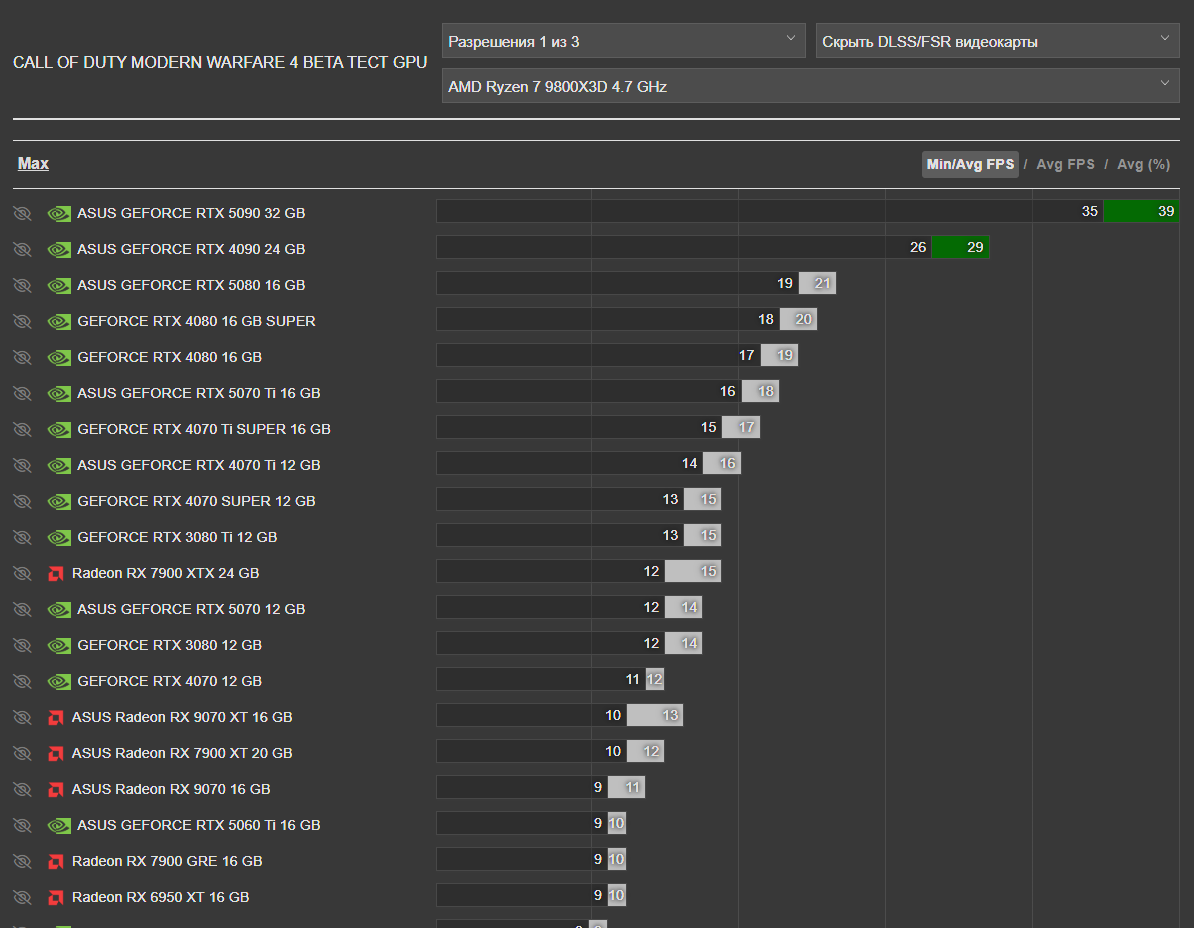Open the AMD Ryzen 7 9800X3D CPU selector
The width and height of the screenshot is (1194, 928).
pyautogui.click(x=810, y=86)
